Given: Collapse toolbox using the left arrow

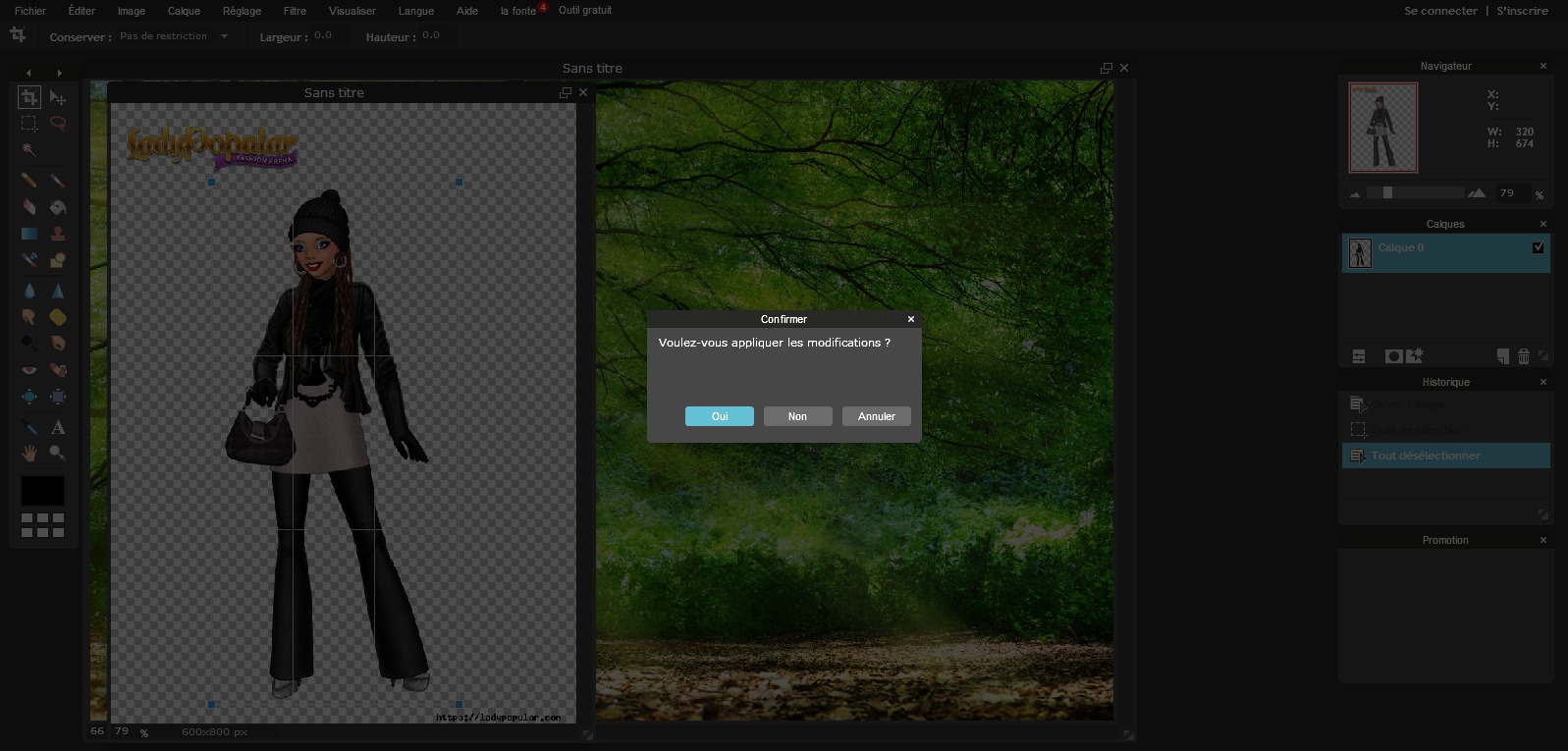Looking at the screenshot, I should coord(28,73).
